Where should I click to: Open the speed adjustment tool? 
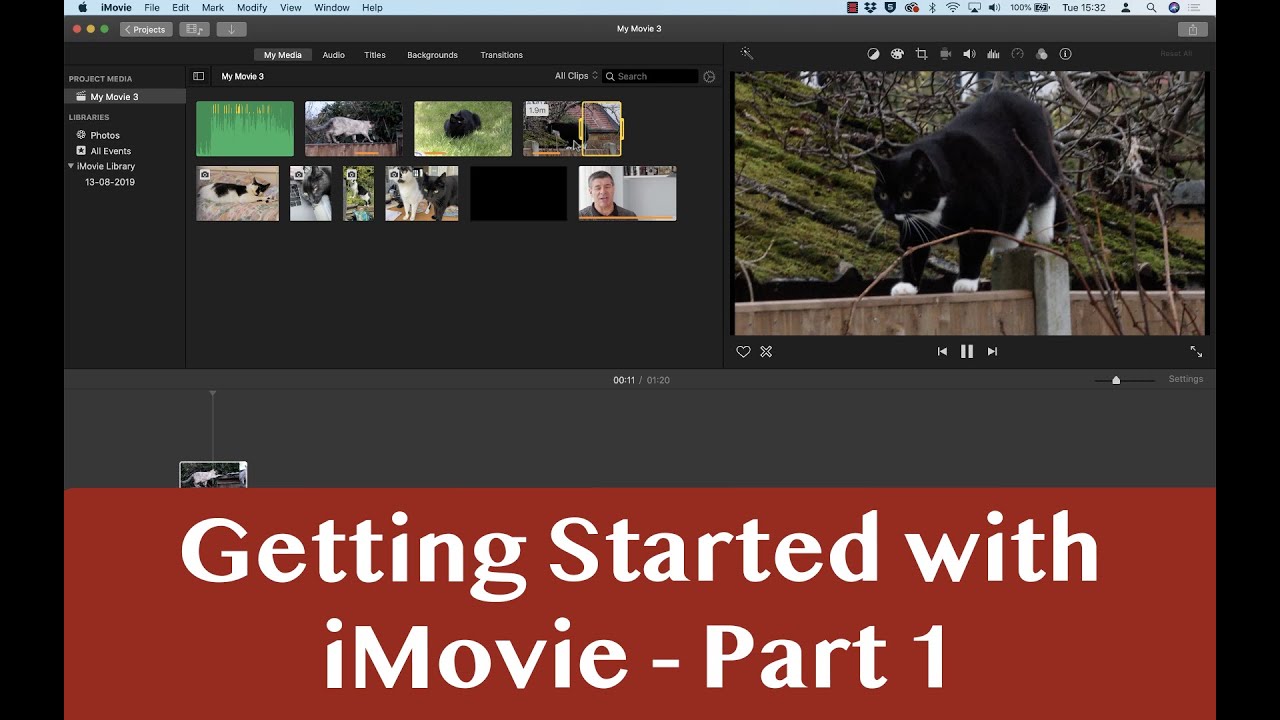[1017, 54]
